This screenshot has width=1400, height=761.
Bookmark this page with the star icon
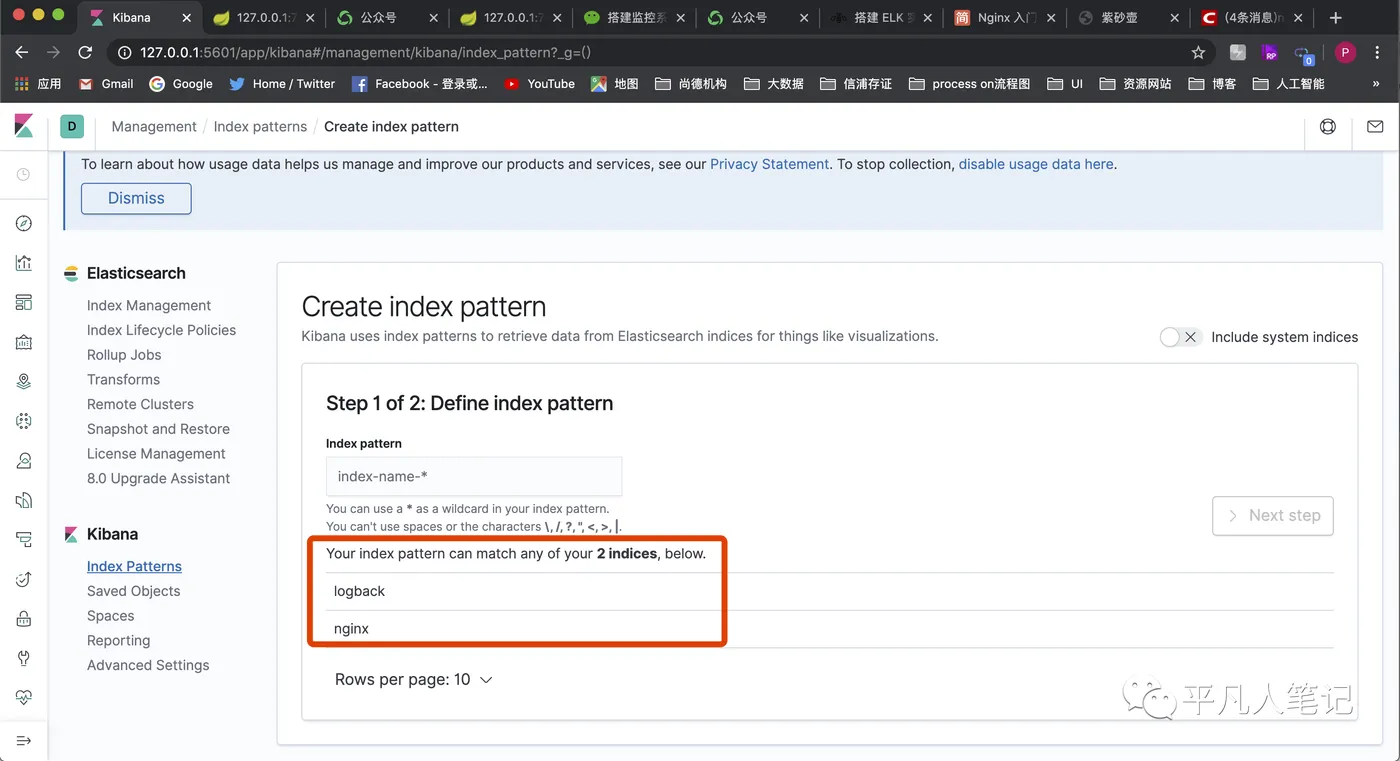tap(1198, 53)
